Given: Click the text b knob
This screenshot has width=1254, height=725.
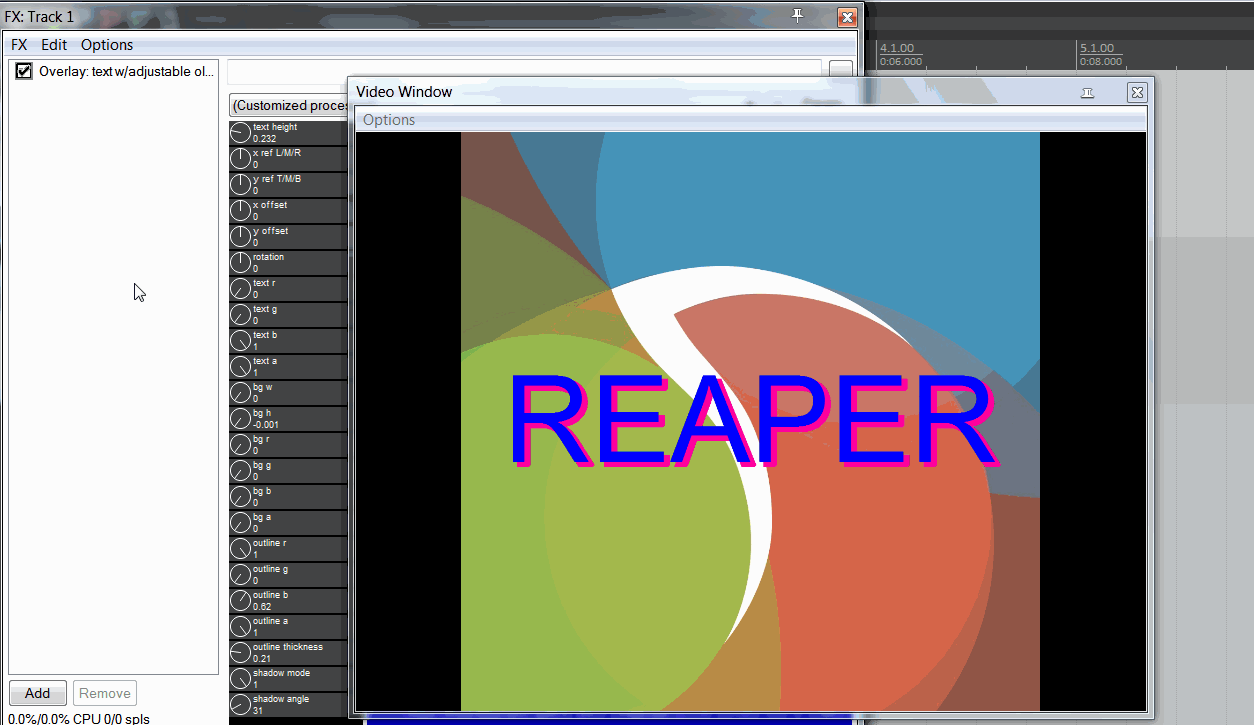Looking at the screenshot, I should coord(240,340).
